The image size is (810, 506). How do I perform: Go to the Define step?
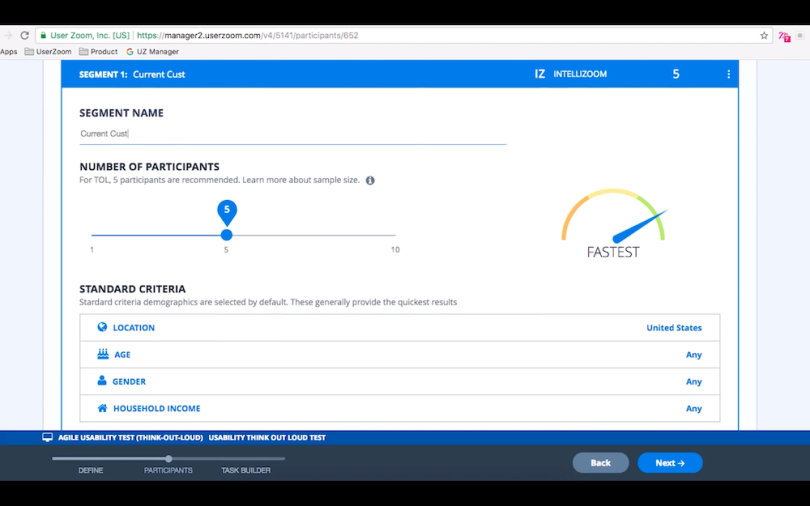90,470
